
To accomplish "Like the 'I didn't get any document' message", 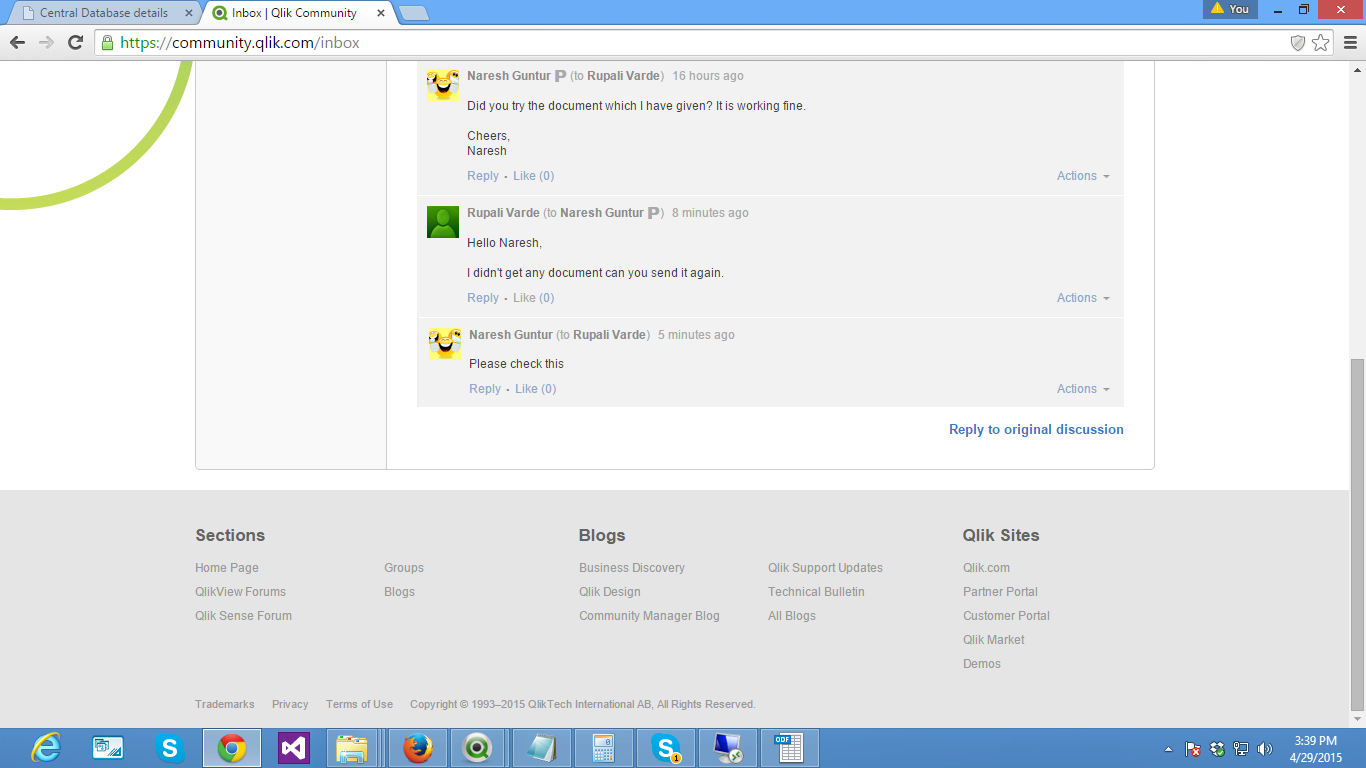I will [534, 298].
